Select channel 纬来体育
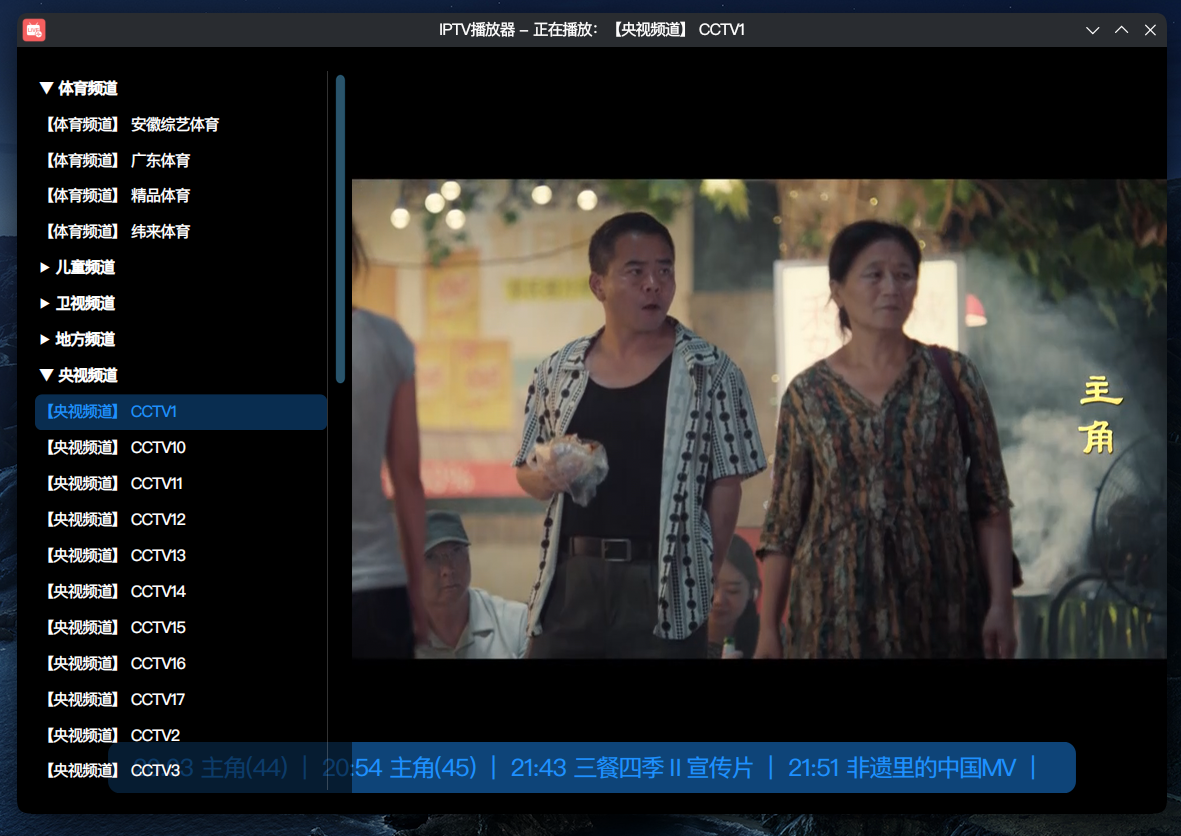The width and height of the screenshot is (1181, 836). pyautogui.click(x=181, y=232)
